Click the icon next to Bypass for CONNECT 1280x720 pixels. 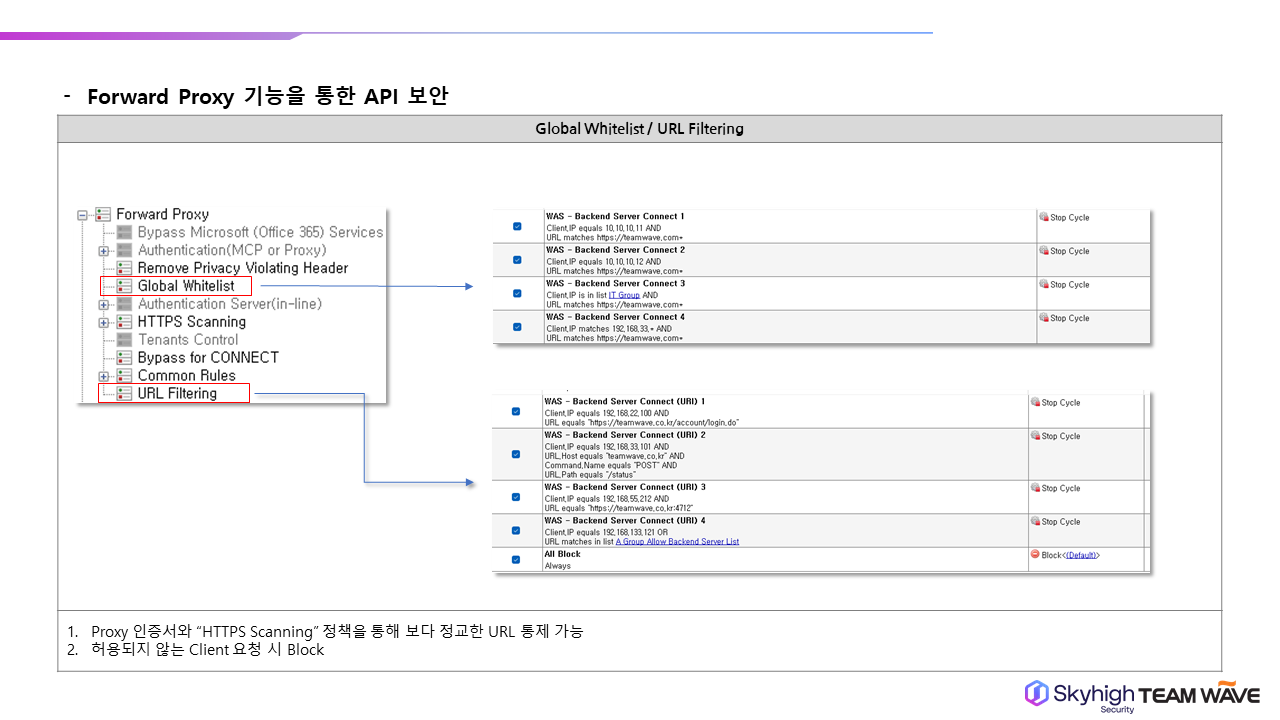[124, 358]
